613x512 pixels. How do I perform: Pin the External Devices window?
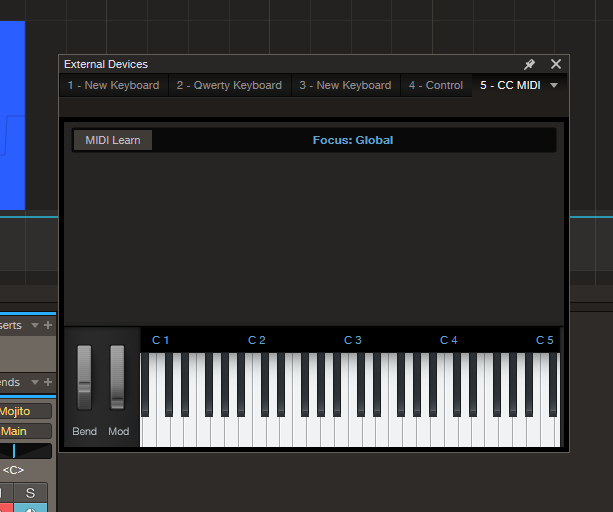tap(529, 64)
